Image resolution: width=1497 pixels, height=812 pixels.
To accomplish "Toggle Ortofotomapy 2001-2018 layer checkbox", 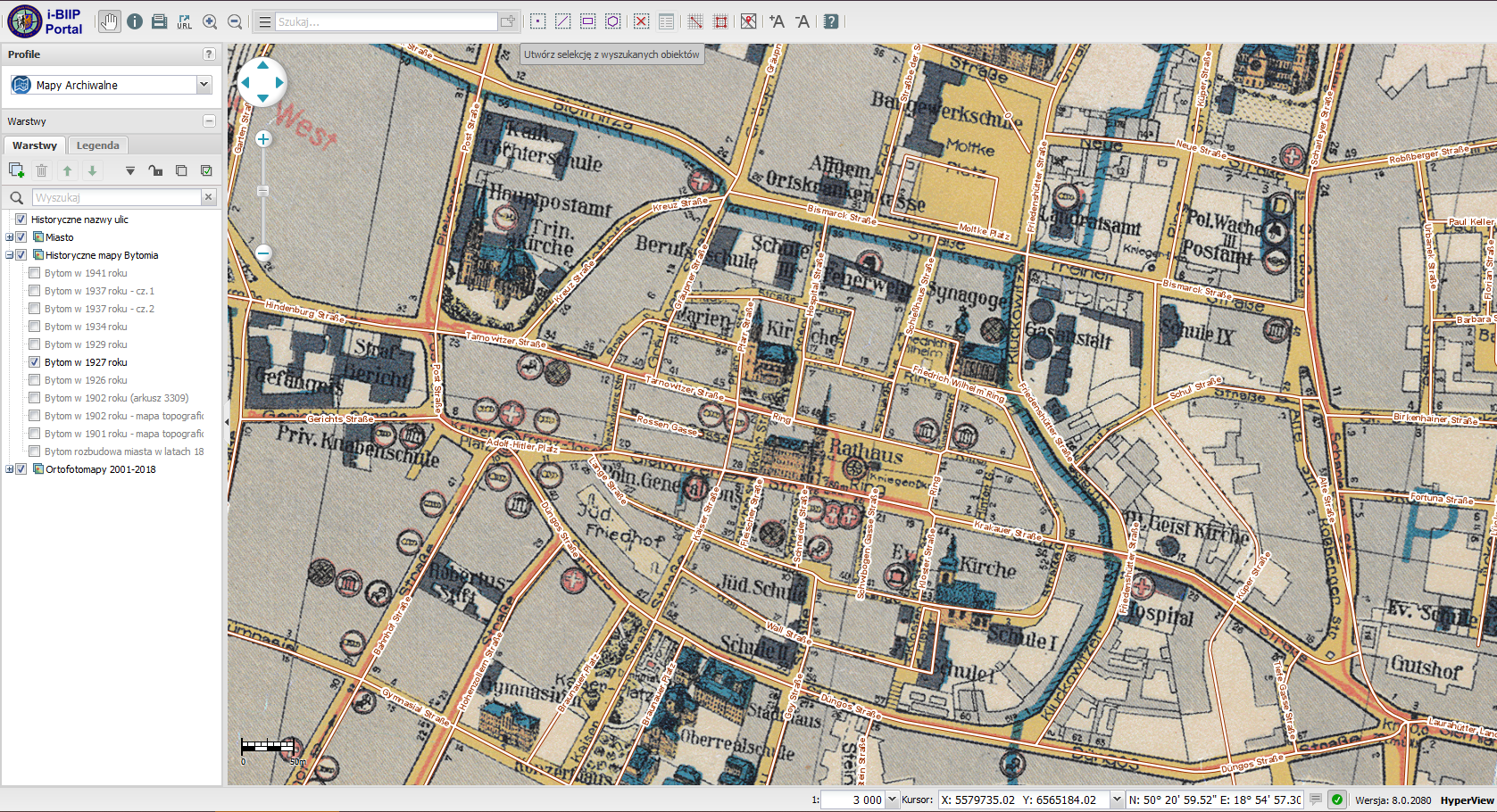I will click(x=21, y=469).
